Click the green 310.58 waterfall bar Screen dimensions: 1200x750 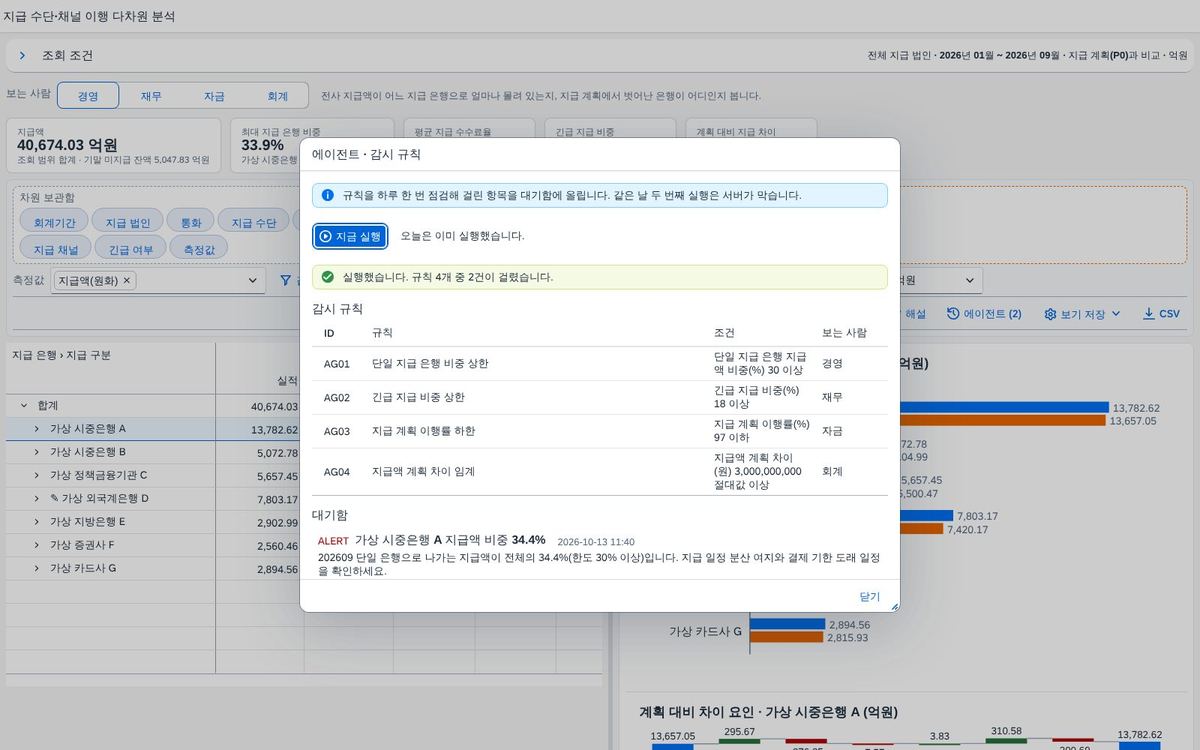click(1004, 741)
